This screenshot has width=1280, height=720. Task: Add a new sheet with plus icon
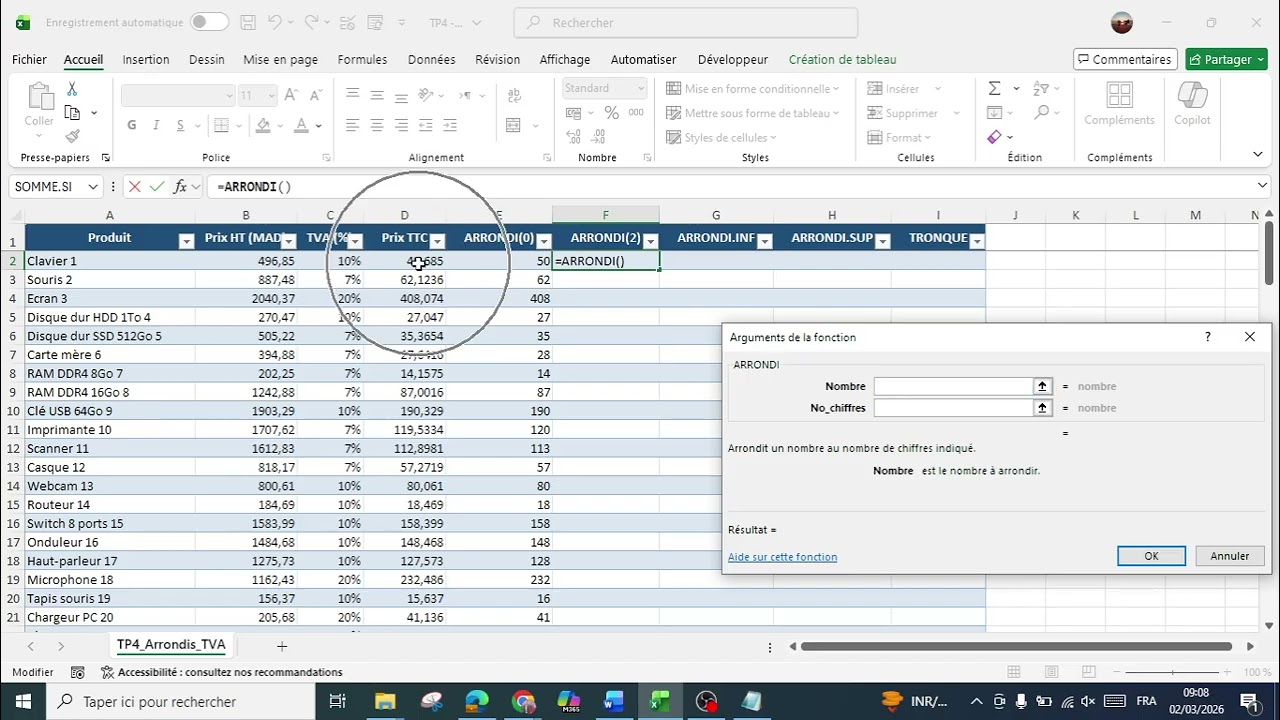coord(282,646)
